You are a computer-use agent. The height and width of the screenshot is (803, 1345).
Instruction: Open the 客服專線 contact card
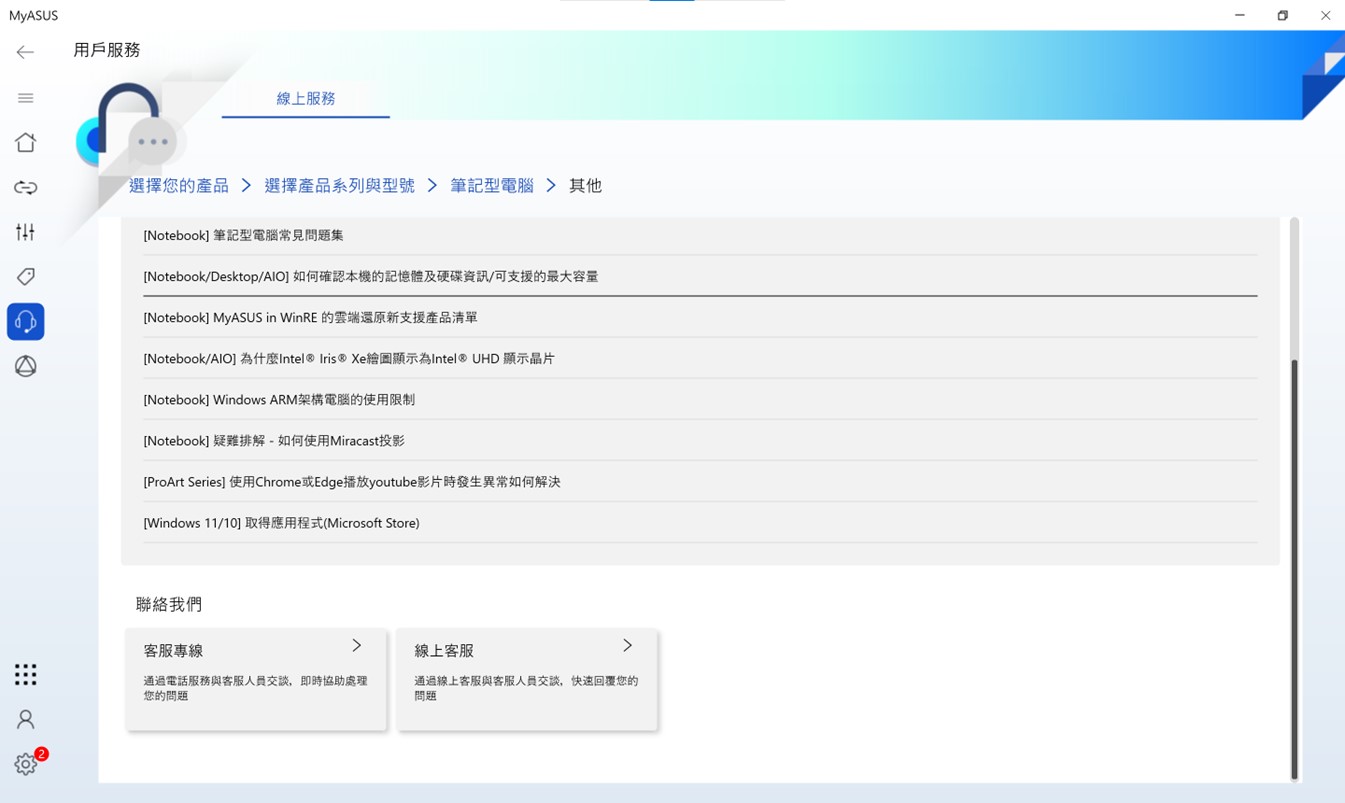pos(256,679)
